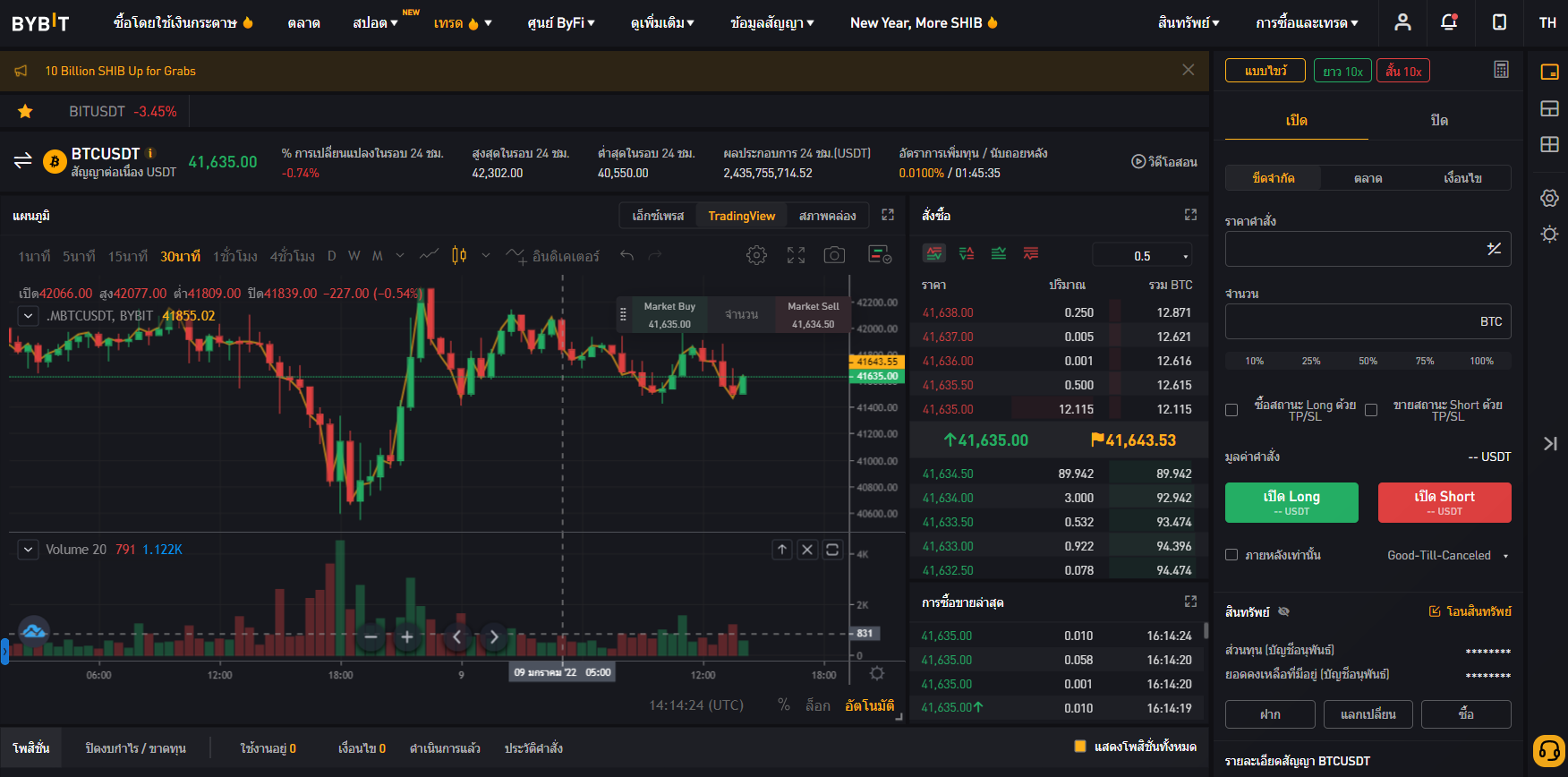1568x777 pixels.
Task: Click the deposit (ฝาก) button
Action: (x=1270, y=714)
